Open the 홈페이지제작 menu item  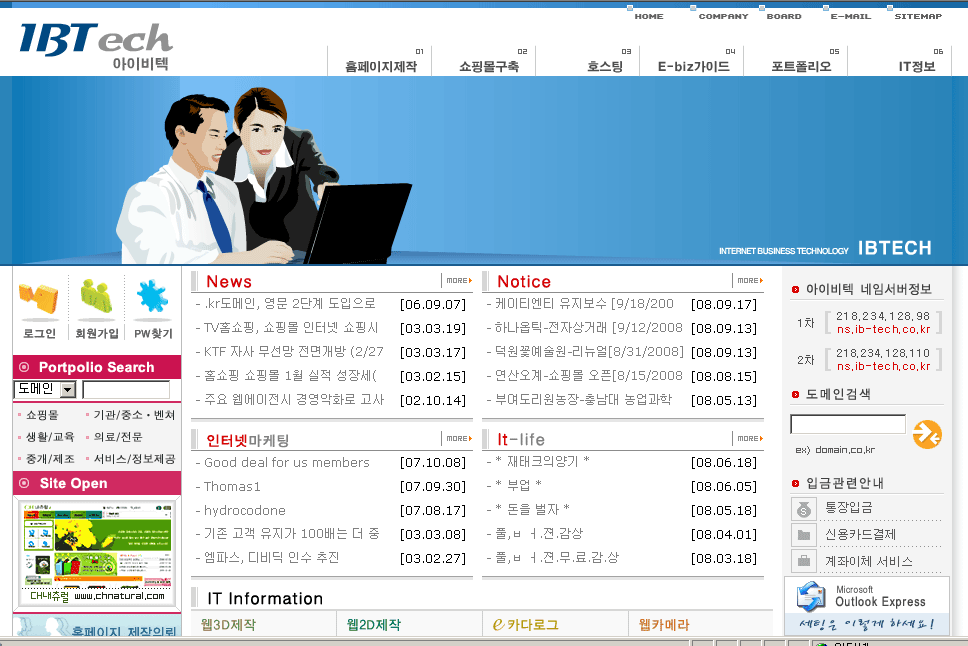[380, 66]
